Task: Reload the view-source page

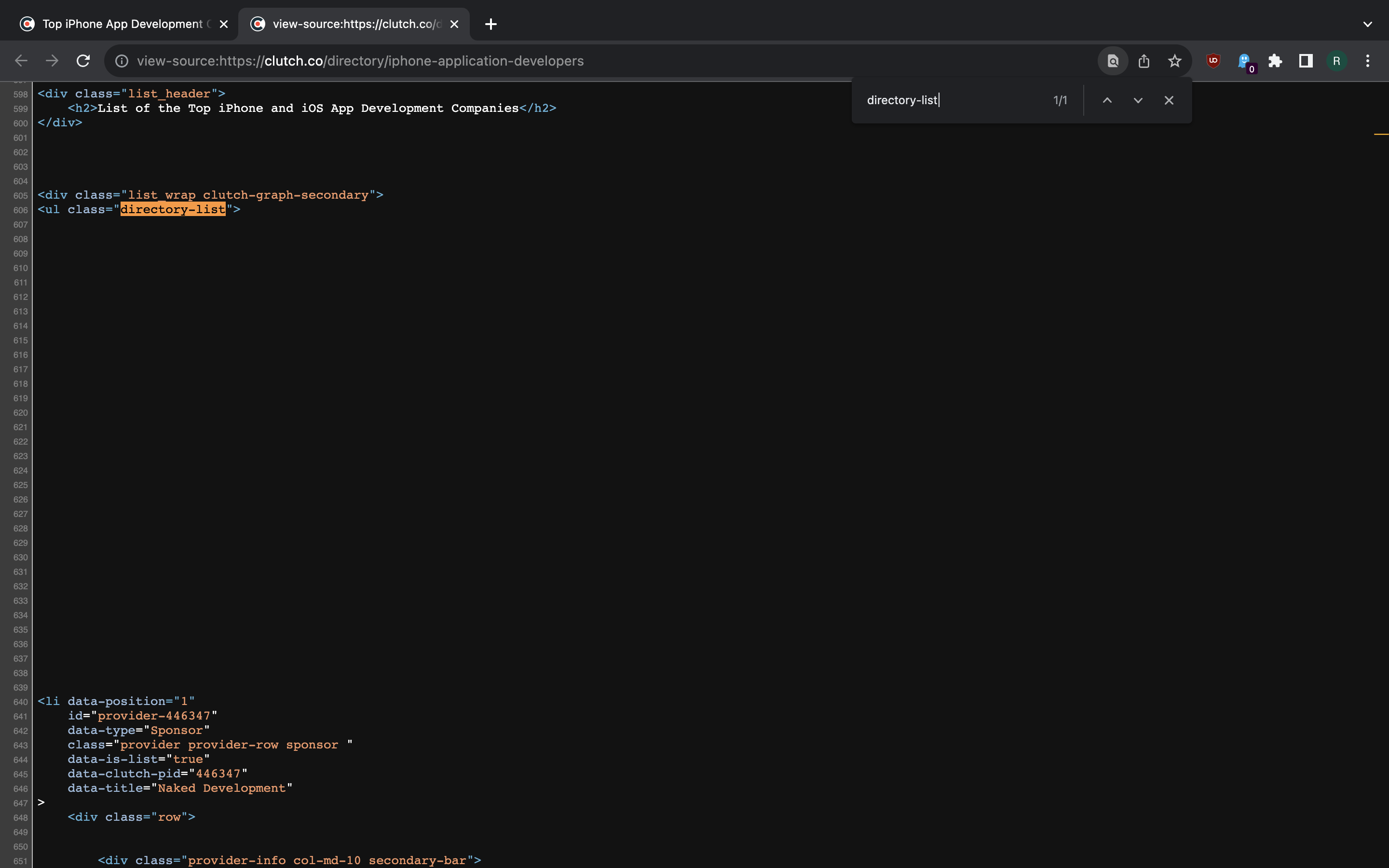Action: pos(83,61)
